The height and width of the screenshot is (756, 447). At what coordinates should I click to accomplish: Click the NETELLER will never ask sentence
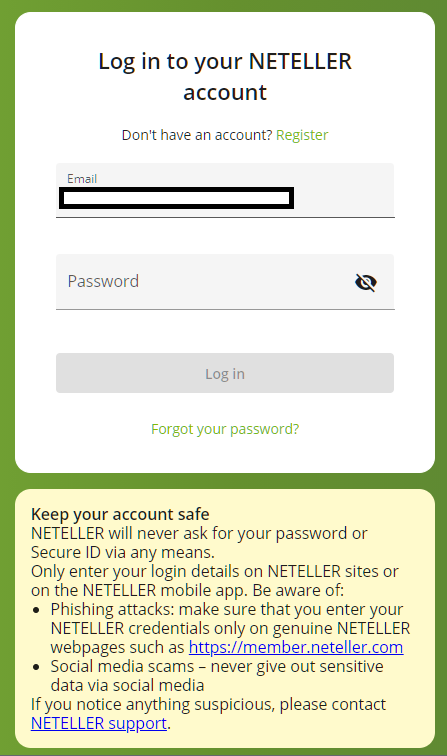(x=199, y=542)
